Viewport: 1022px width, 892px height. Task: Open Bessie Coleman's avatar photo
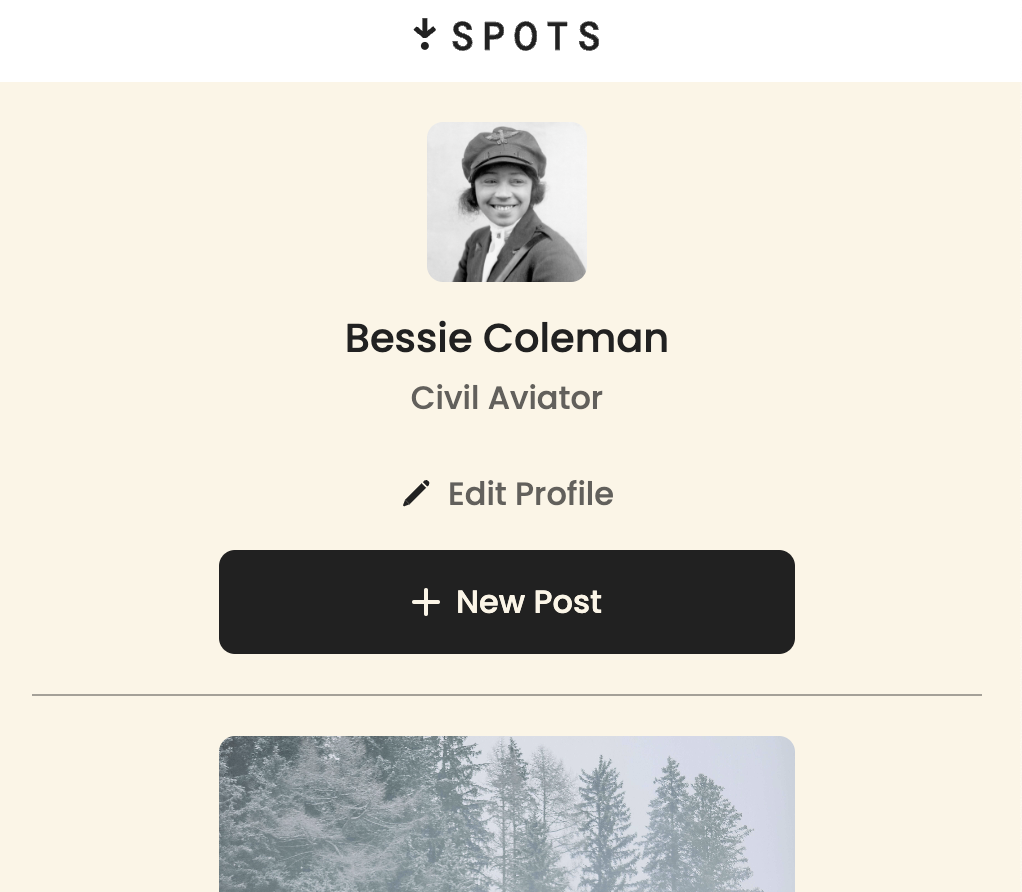click(x=506, y=202)
